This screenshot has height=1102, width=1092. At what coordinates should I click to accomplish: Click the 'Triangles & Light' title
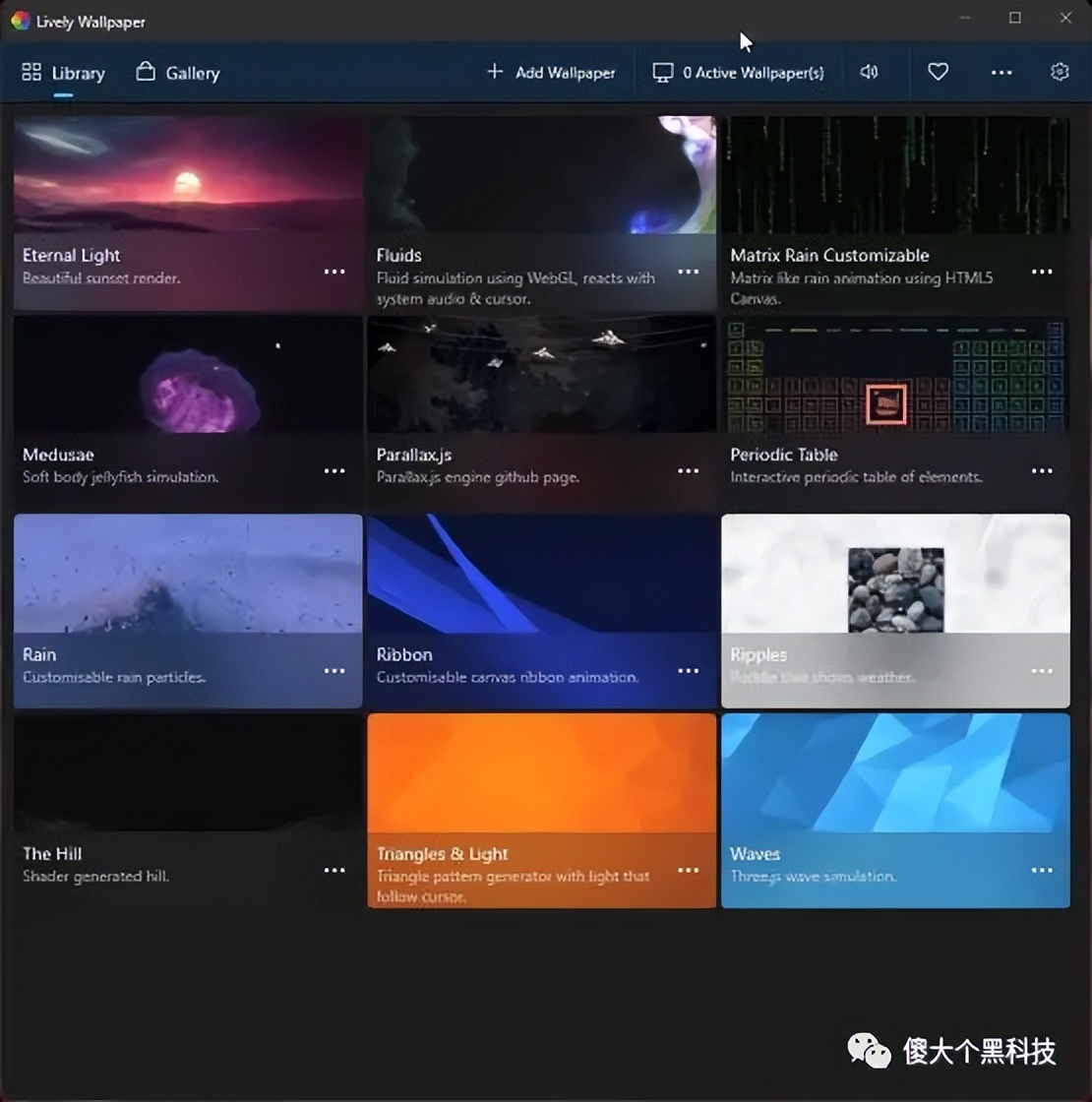click(442, 854)
